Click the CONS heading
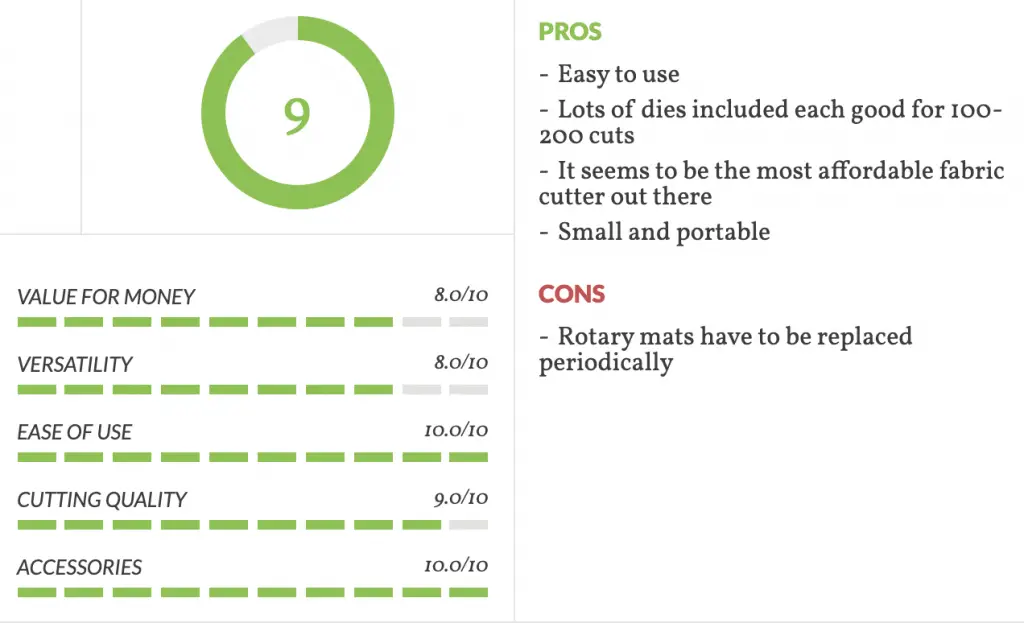Viewport: 1024px width, 623px height. pos(572,295)
